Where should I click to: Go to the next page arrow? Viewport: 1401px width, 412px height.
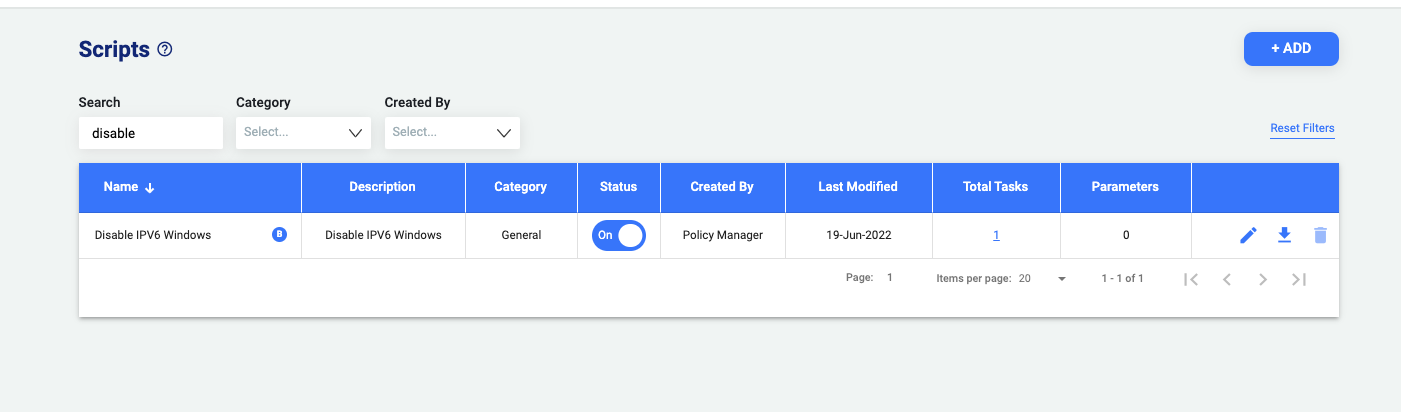(x=1263, y=280)
